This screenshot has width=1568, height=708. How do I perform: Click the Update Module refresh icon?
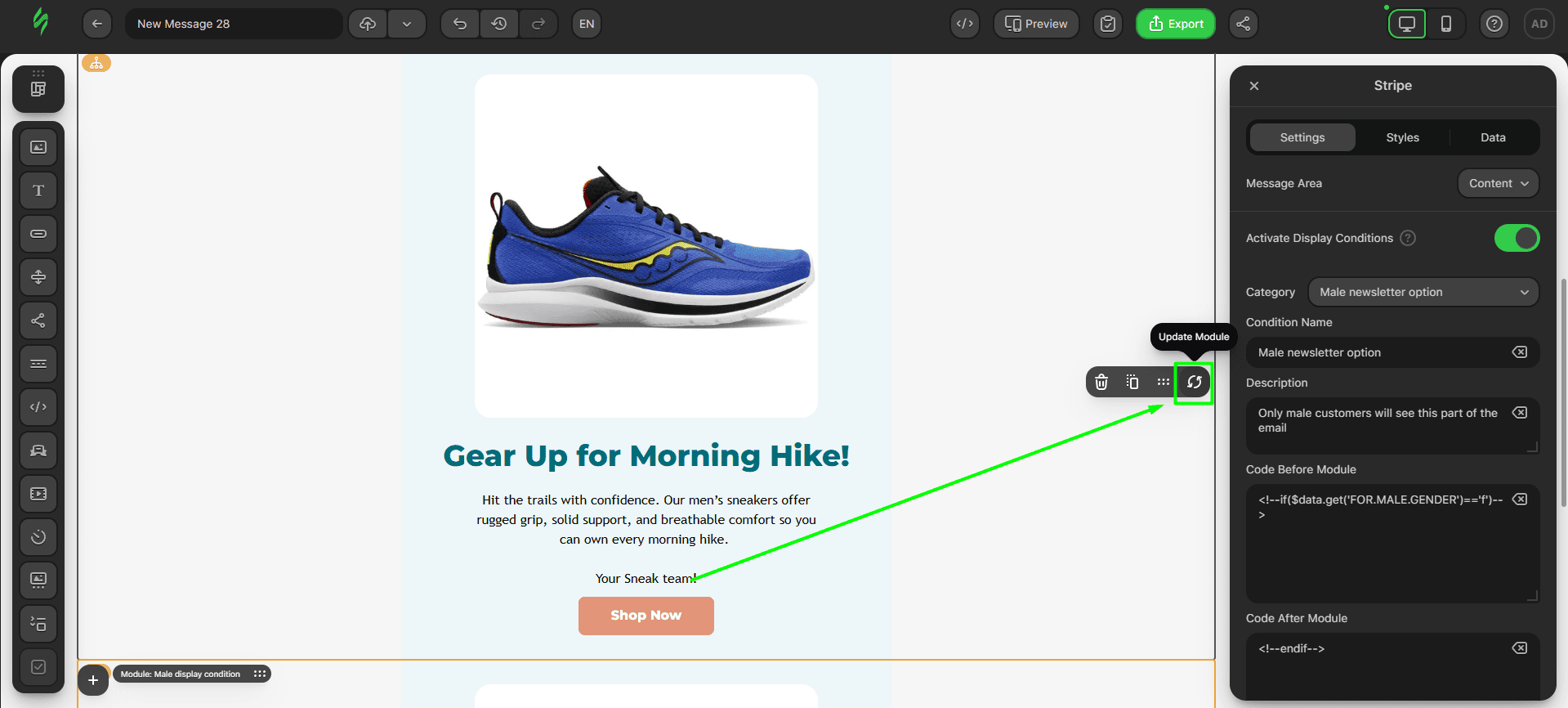pos(1194,382)
